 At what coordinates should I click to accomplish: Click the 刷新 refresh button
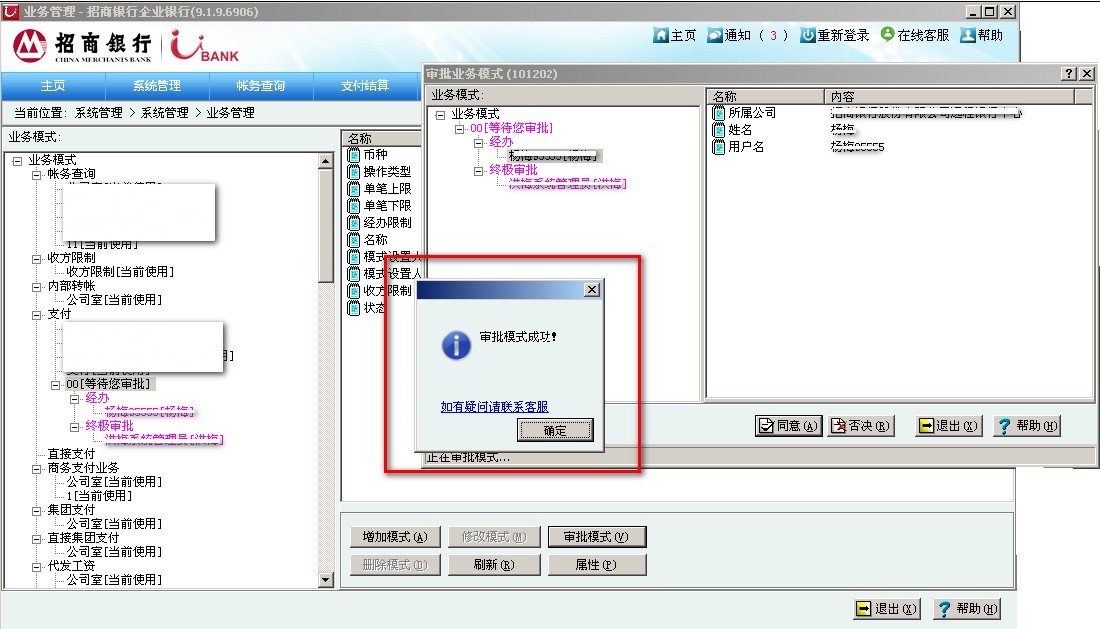click(x=493, y=565)
